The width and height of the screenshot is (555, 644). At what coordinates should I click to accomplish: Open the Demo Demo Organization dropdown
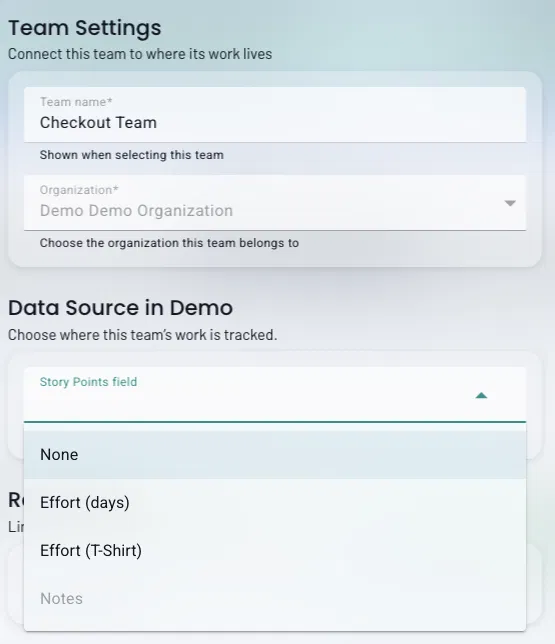coord(275,203)
